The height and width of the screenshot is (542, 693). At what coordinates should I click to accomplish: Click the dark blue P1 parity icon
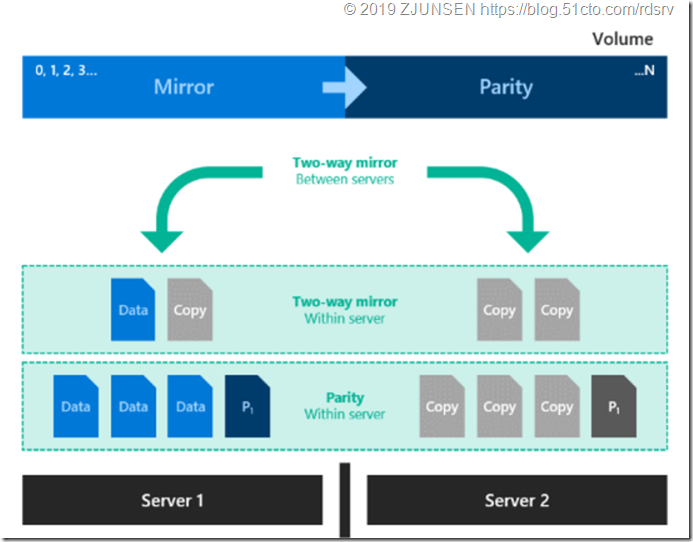[248, 406]
